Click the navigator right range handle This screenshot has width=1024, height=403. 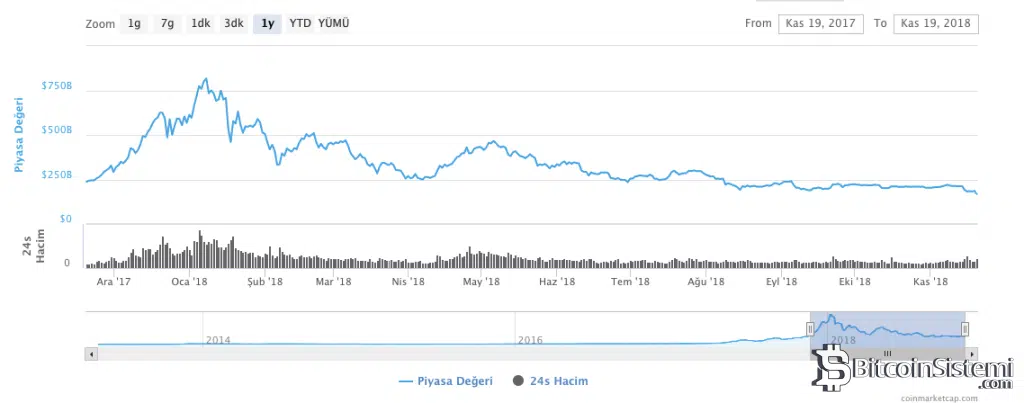965,328
